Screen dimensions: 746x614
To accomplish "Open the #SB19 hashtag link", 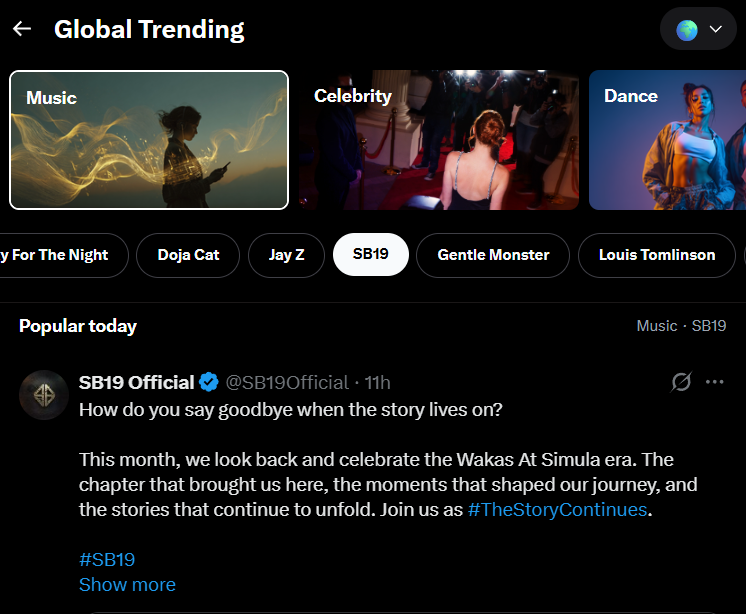I will 107,560.
